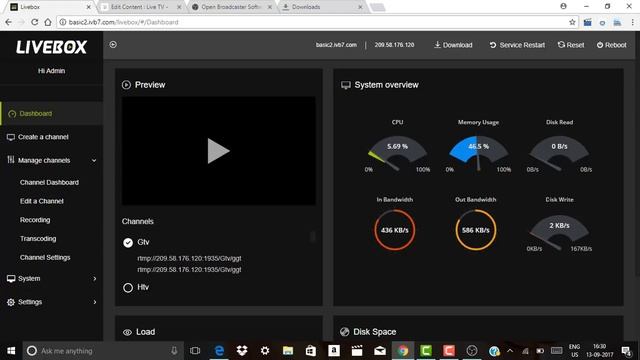Image resolution: width=640 pixels, height=360 pixels.
Task: Open File Explorer from taskbar
Action: click(x=288, y=351)
